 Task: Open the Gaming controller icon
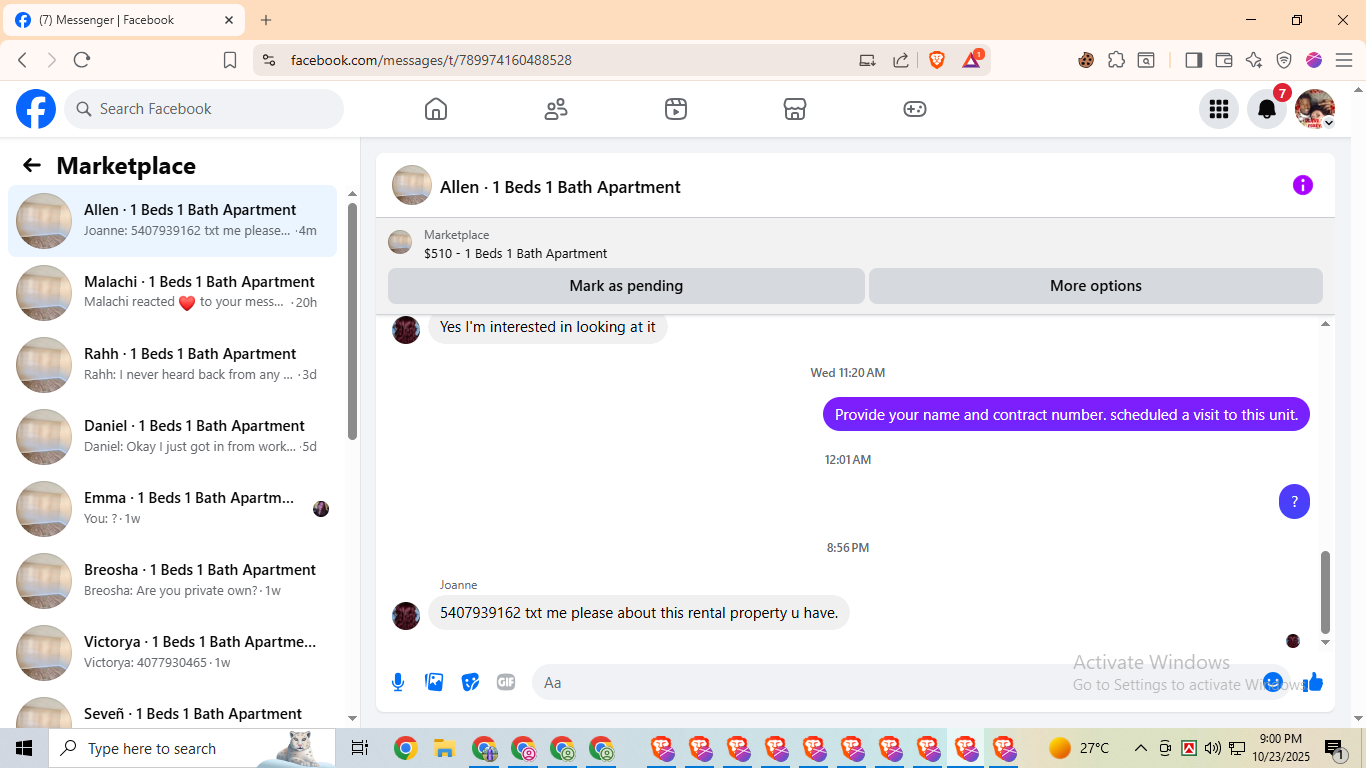[915, 109]
